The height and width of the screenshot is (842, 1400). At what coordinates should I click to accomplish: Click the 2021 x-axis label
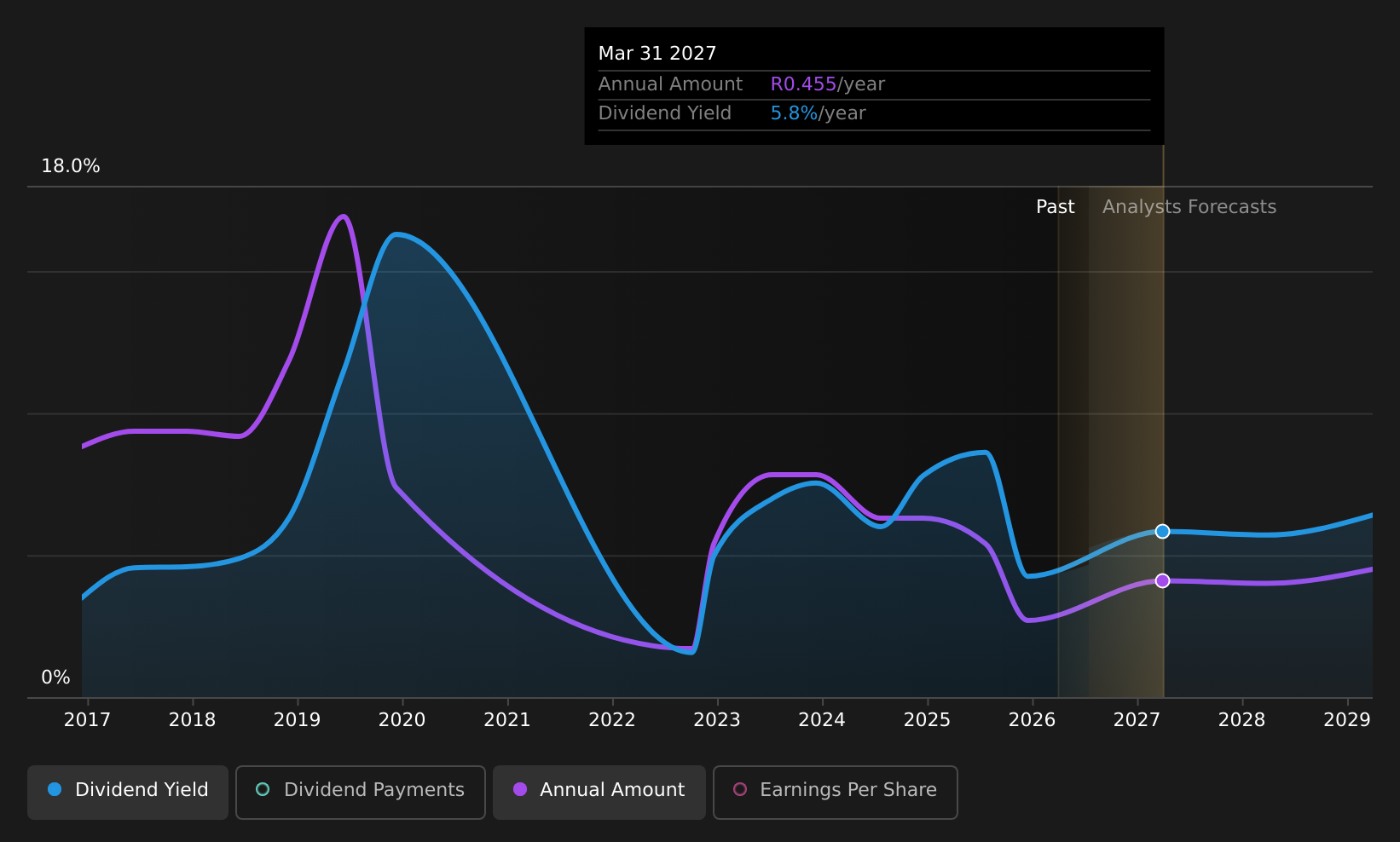(507, 720)
